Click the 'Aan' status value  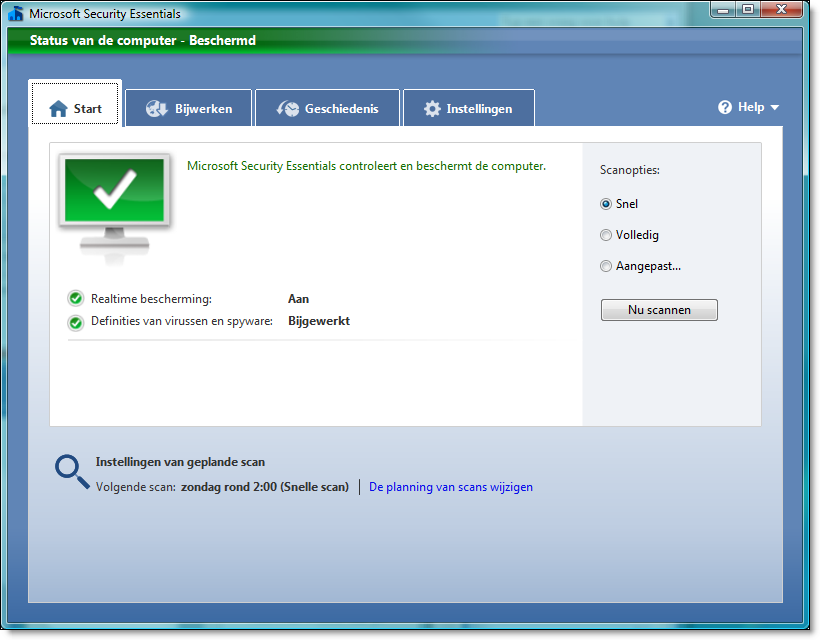(x=298, y=299)
